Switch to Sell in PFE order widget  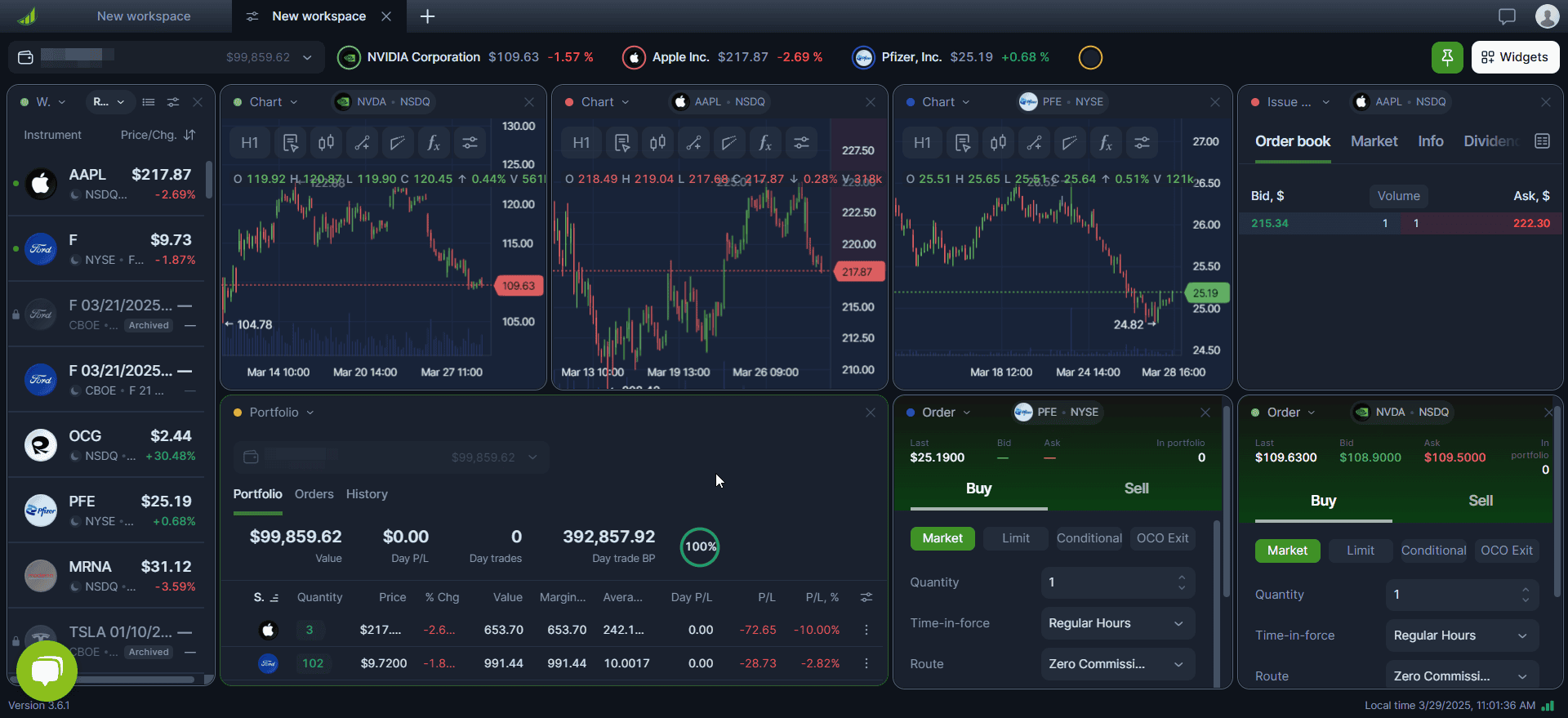click(1136, 488)
